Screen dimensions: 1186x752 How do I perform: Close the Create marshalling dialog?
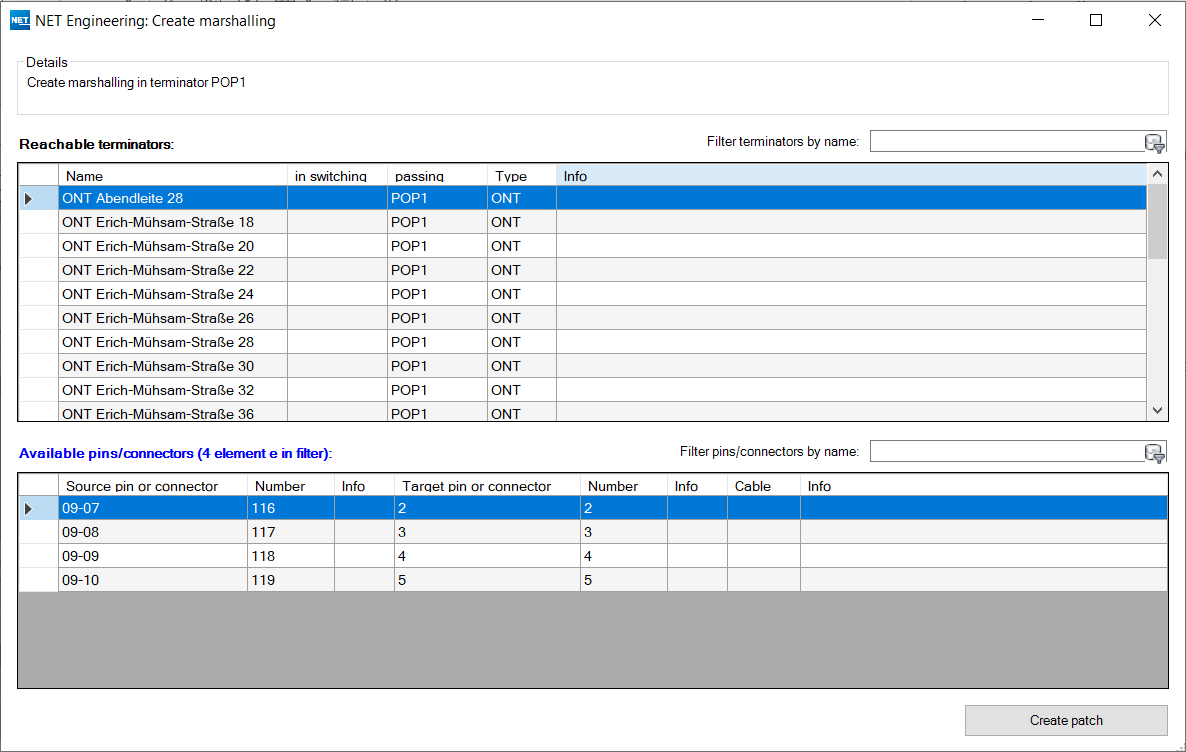[x=1154, y=20]
